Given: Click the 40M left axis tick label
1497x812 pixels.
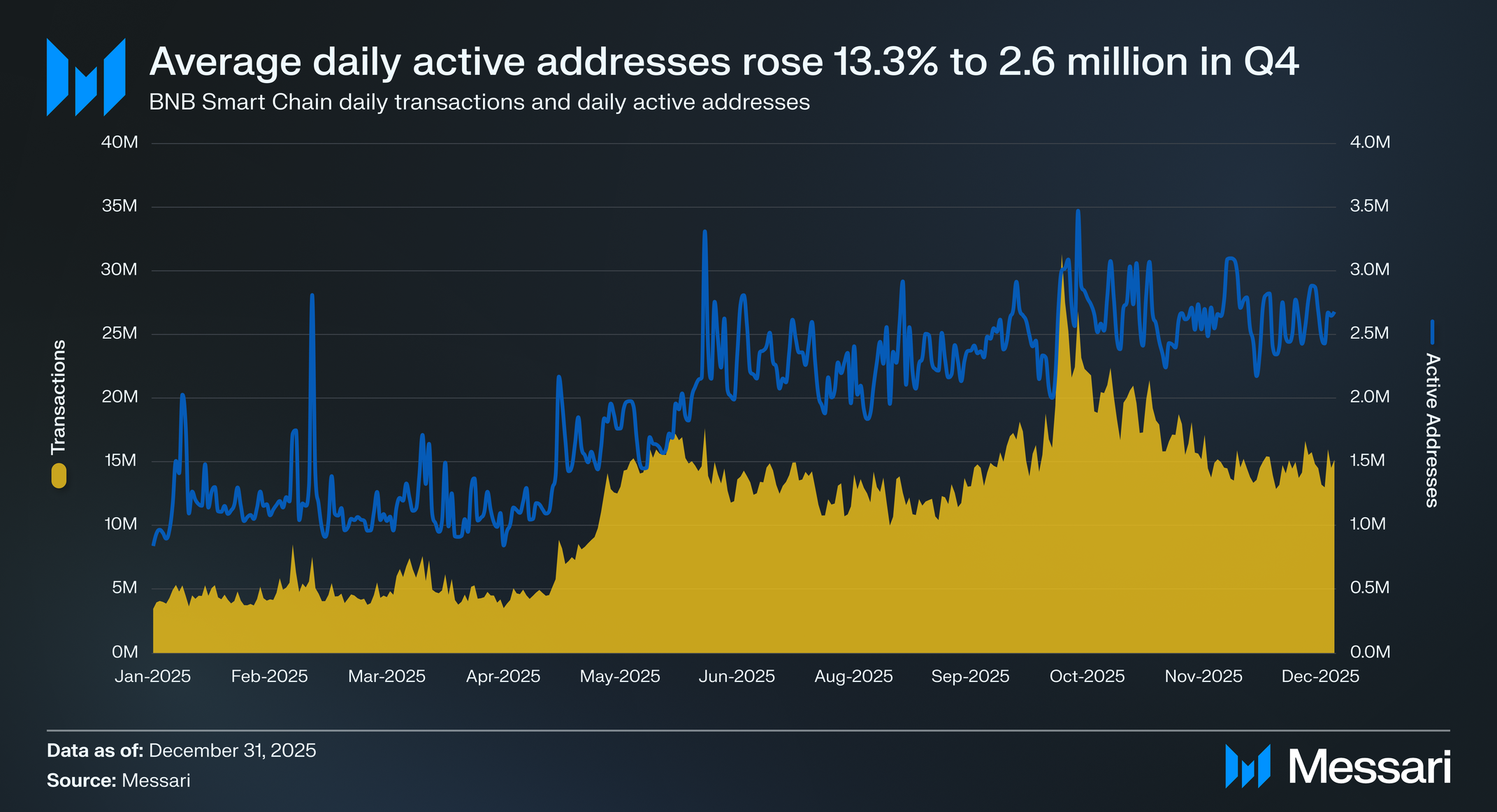Looking at the screenshot, I should pyautogui.click(x=120, y=143).
